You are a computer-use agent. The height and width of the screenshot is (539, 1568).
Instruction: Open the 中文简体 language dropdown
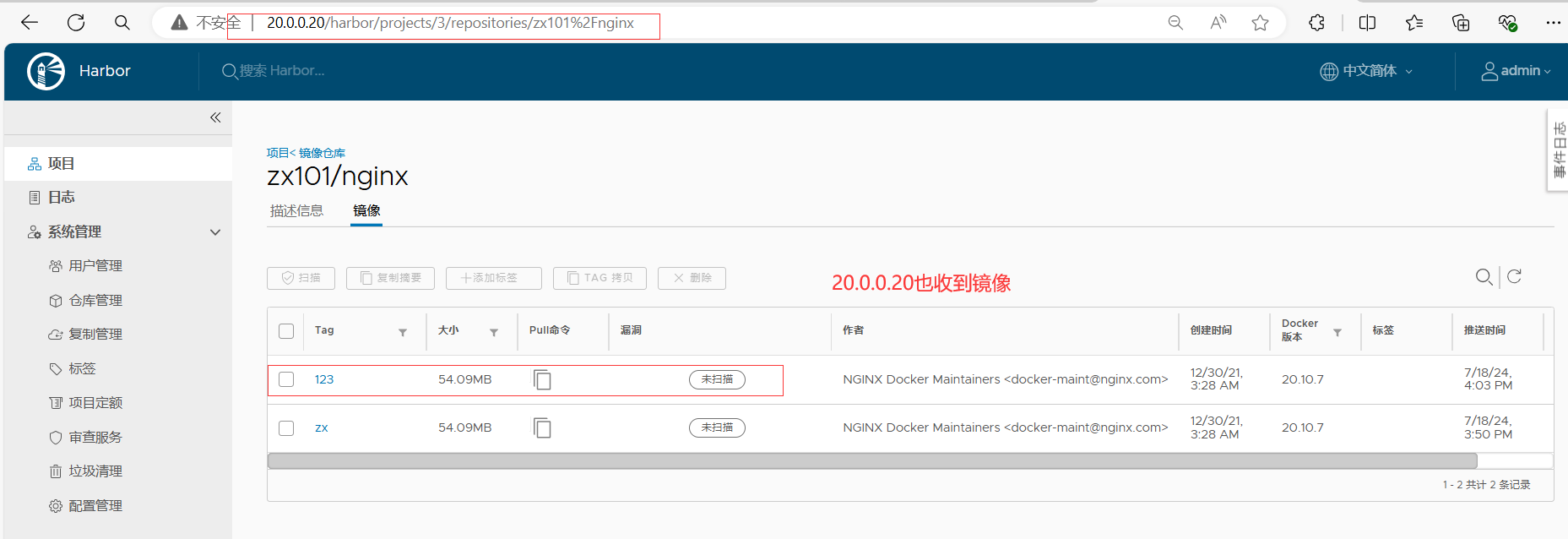(x=1366, y=71)
